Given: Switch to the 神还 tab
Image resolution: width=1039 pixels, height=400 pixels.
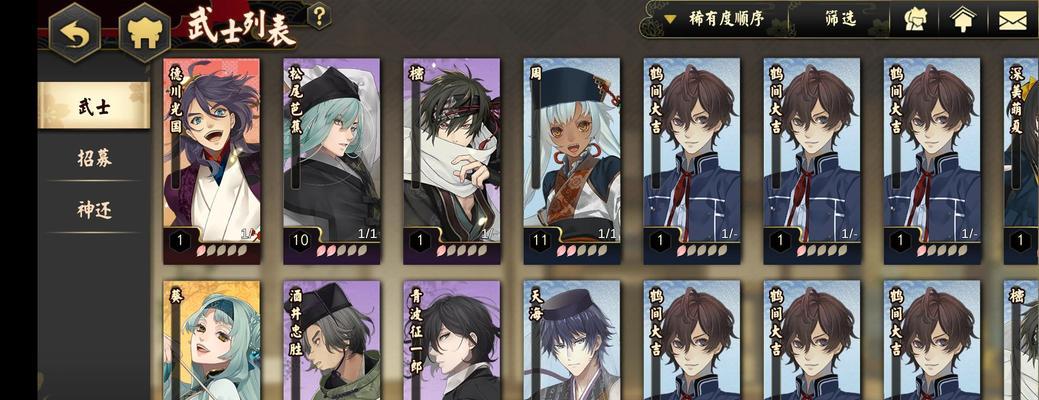Looking at the screenshot, I should click(x=94, y=210).
